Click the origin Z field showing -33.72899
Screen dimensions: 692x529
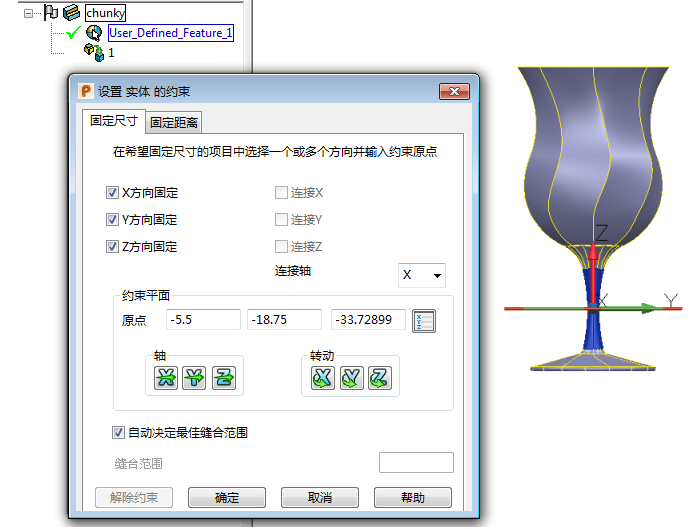pos(368,320)
